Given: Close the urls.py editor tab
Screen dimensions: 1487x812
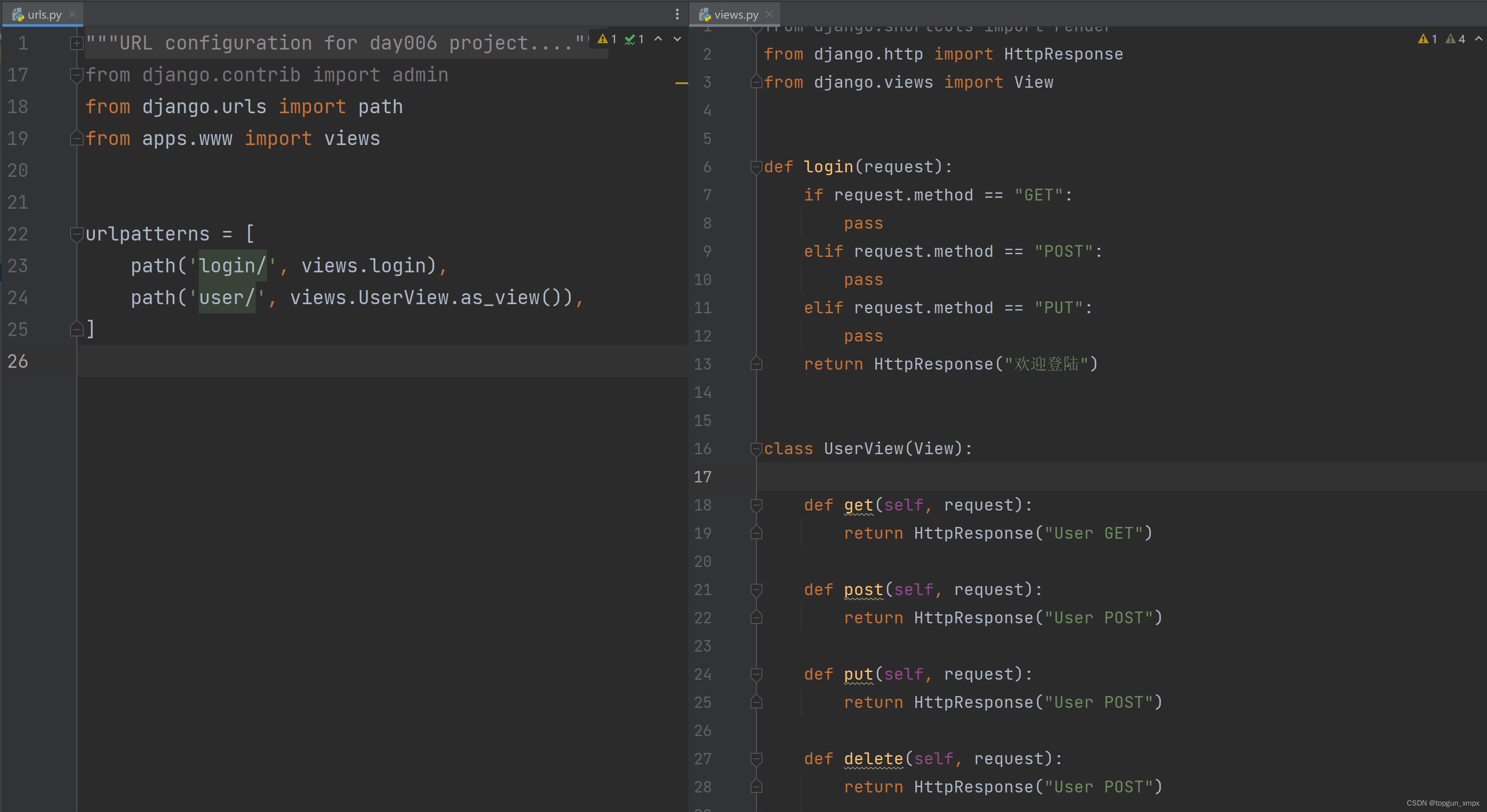Looking at the screenshot, I should click(72, 15).
